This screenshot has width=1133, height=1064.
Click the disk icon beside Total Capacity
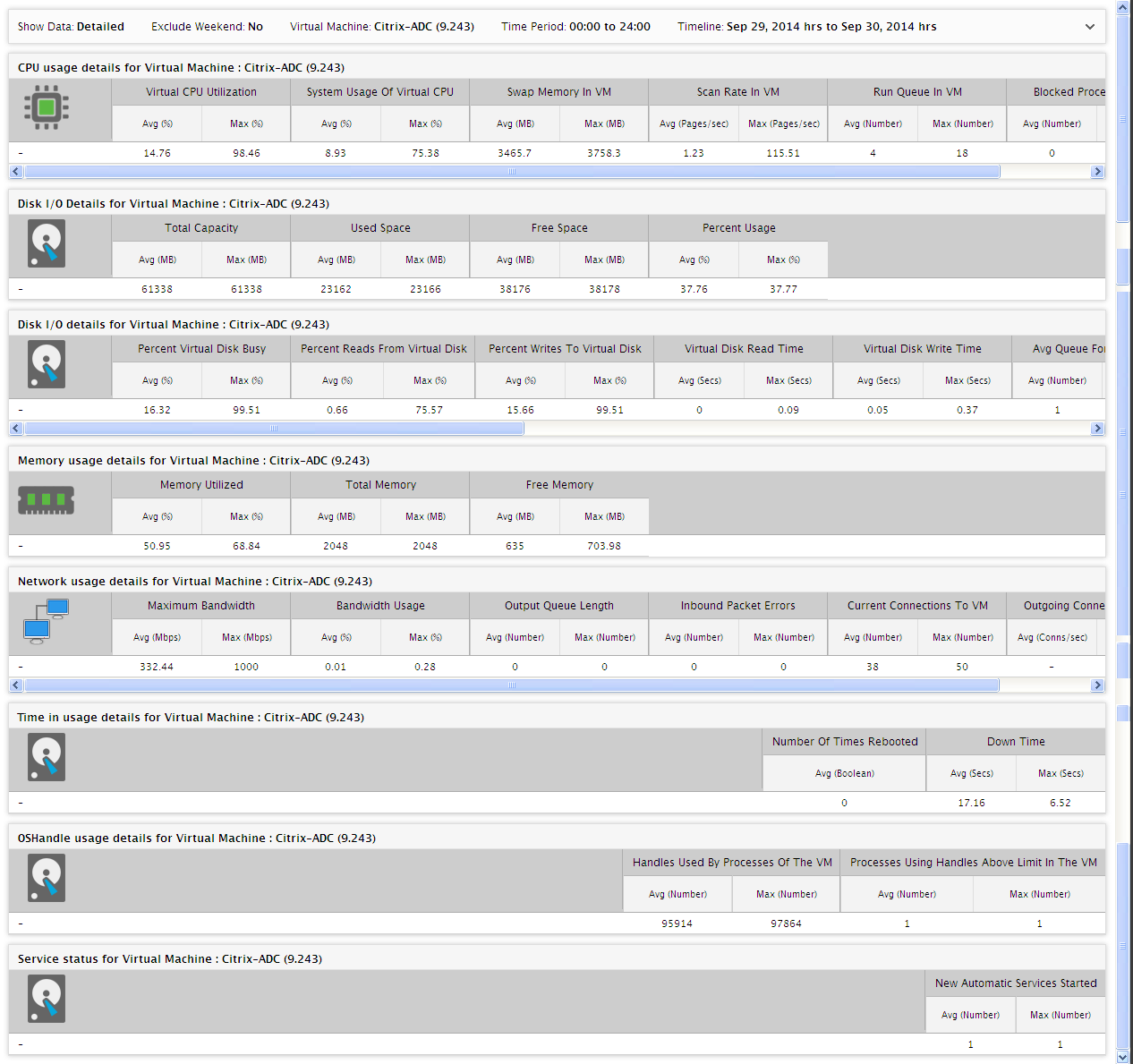pyautogui.click(x=47, y=244)
